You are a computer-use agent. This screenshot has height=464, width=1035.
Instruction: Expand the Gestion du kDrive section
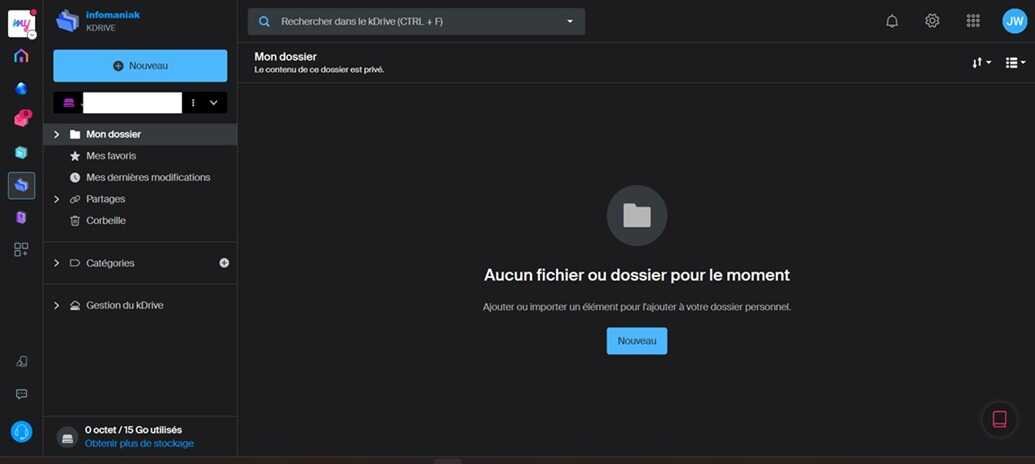pos(57,305)
